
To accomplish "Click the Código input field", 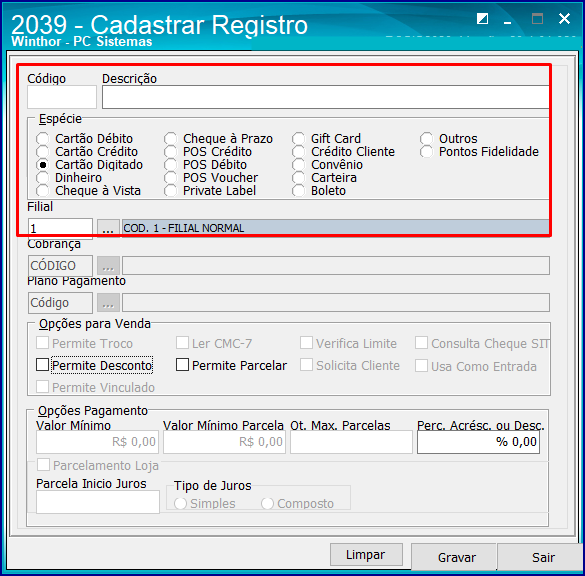I will (x=62, y=97).
